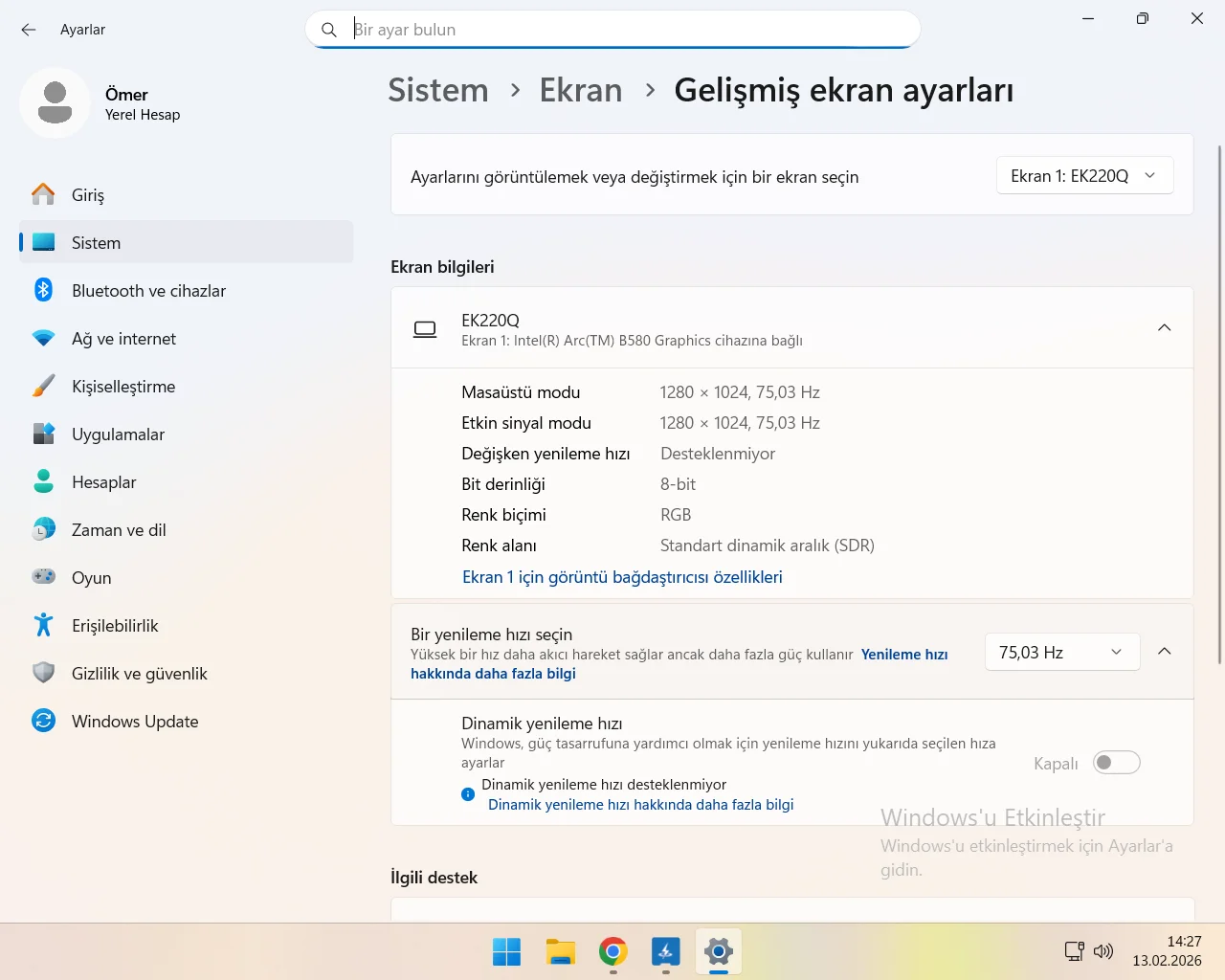Open Yenileme hızı hakkında daha fazla bilgi
Viewport: 1225px width, 980px height.
(679, 664)
